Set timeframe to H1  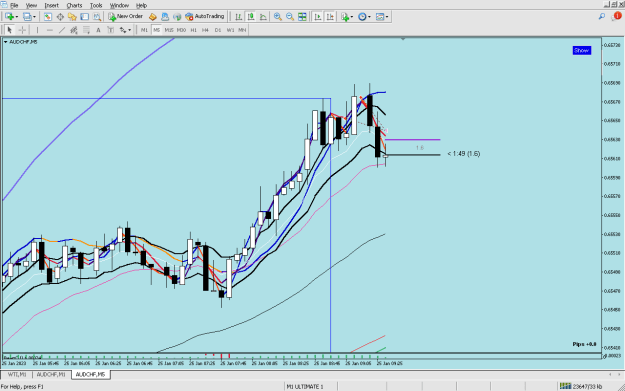click(x=194, y=30)
